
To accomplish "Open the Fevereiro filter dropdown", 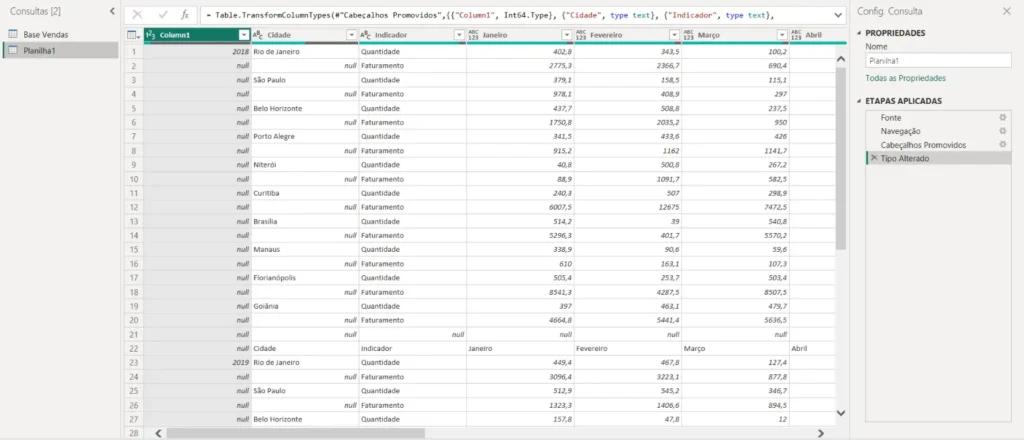I will point(675,35).
